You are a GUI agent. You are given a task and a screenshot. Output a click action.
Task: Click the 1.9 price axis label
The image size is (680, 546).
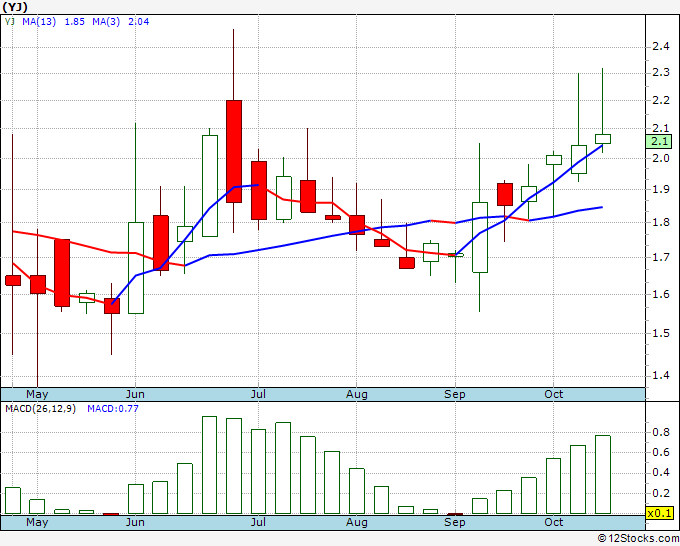661,189
